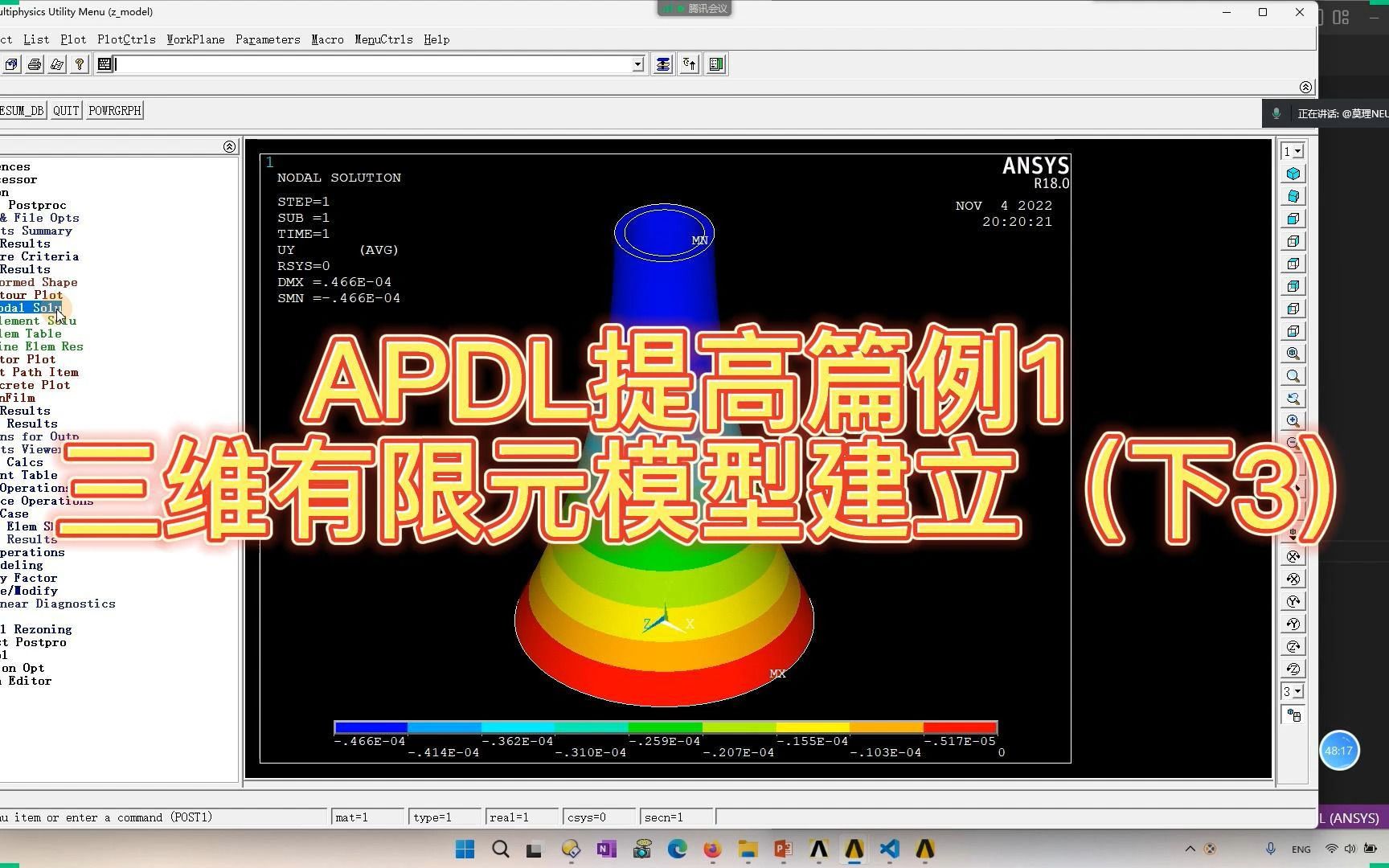Open ANSYS Help question-mark icon
This screenshot has width=1389, height=868.
(80, 64)
